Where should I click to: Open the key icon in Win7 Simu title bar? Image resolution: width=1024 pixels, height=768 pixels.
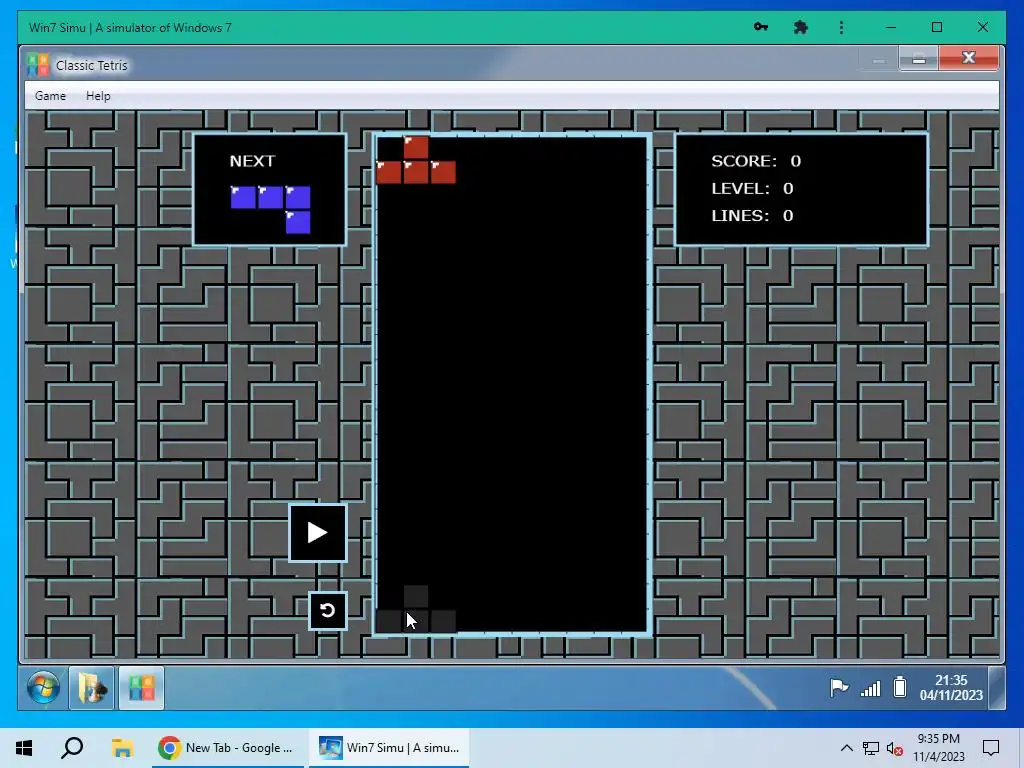pos(761,27)
